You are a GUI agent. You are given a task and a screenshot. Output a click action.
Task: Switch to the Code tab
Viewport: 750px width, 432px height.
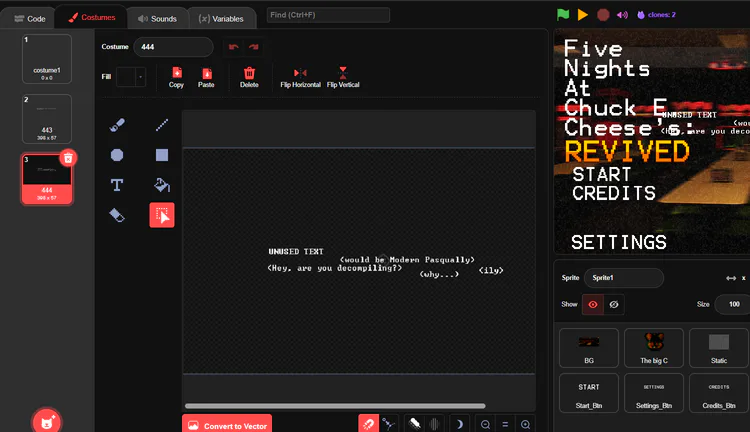point(30,19)
